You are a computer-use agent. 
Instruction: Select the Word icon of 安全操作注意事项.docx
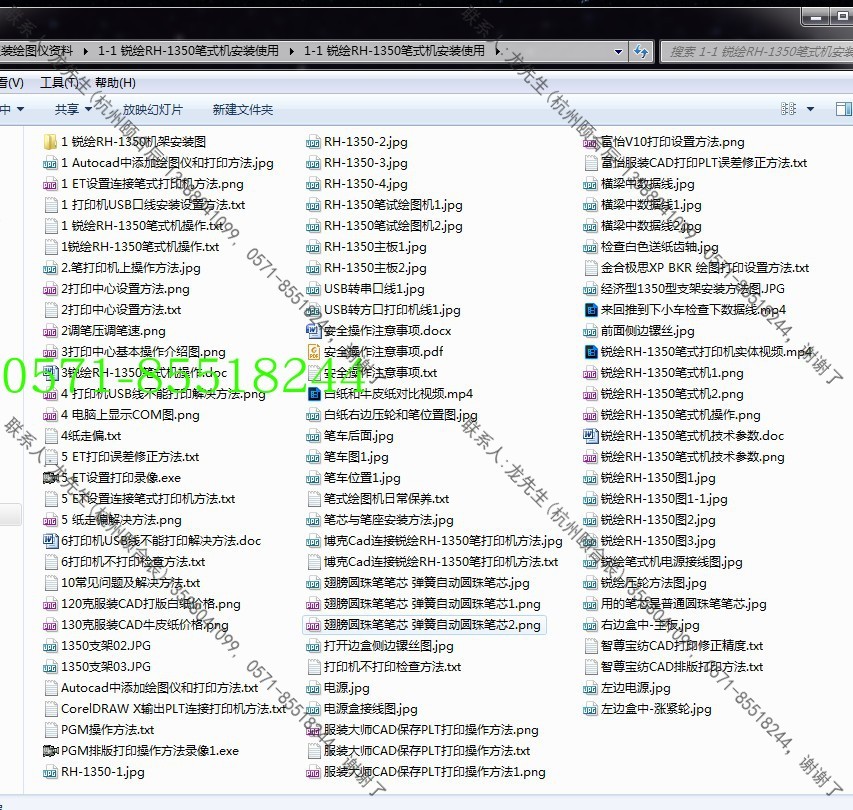(313, 331)
